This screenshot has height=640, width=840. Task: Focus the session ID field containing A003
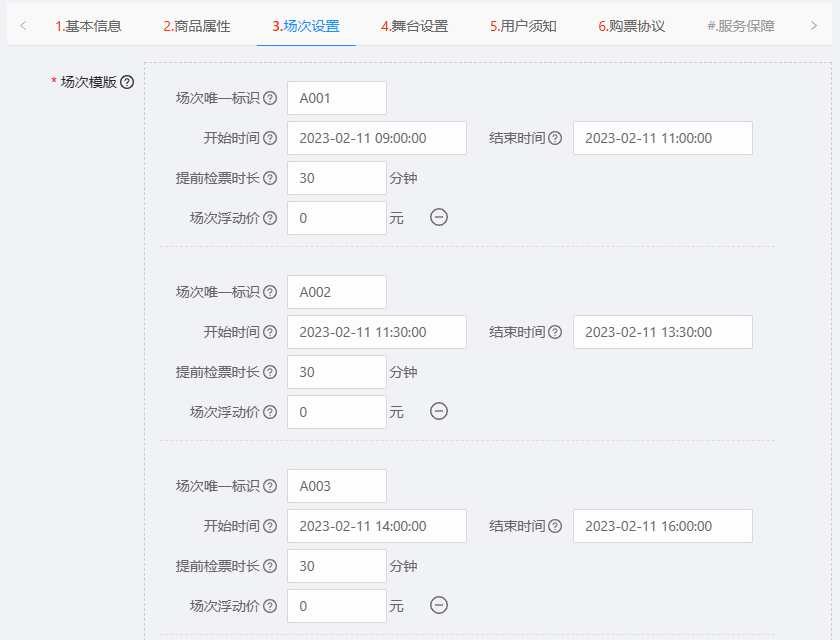point(337,486)
